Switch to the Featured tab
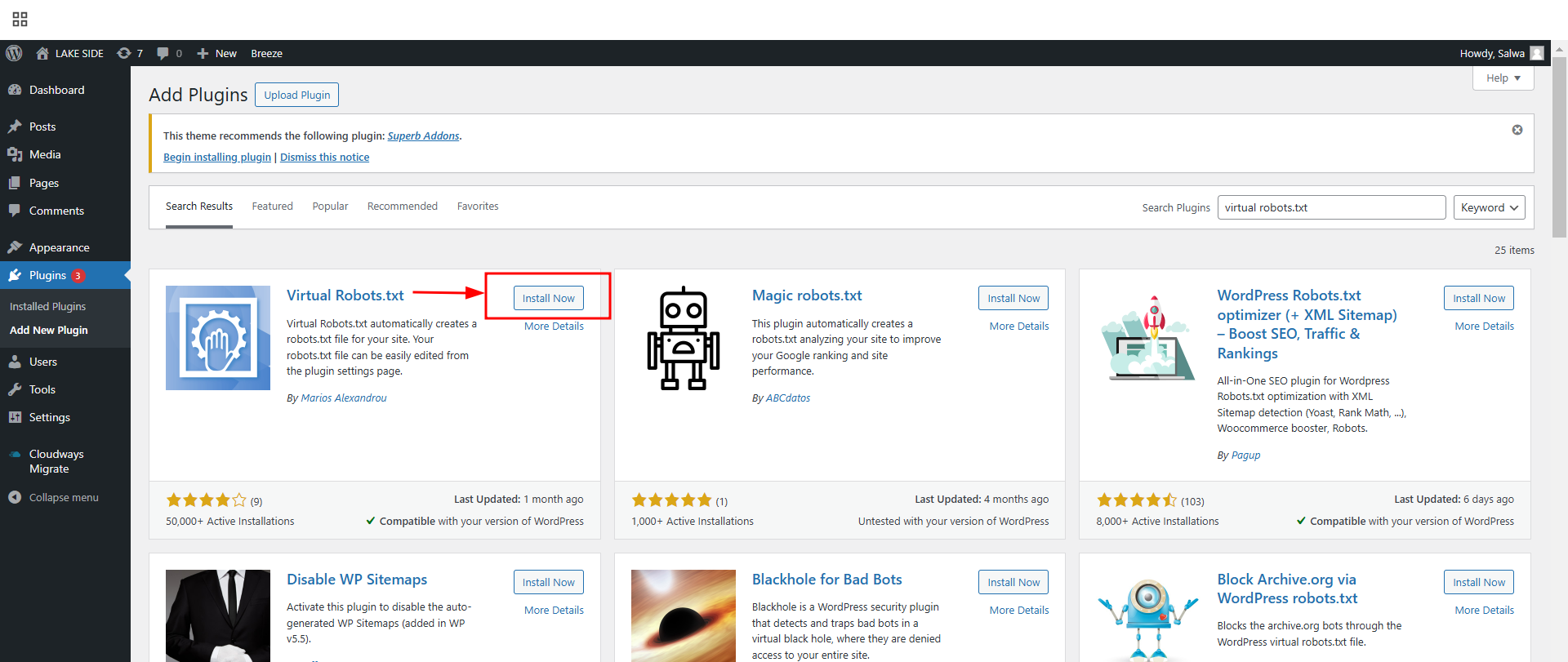Screen dimensions: 1568x662 pos(273,207)
